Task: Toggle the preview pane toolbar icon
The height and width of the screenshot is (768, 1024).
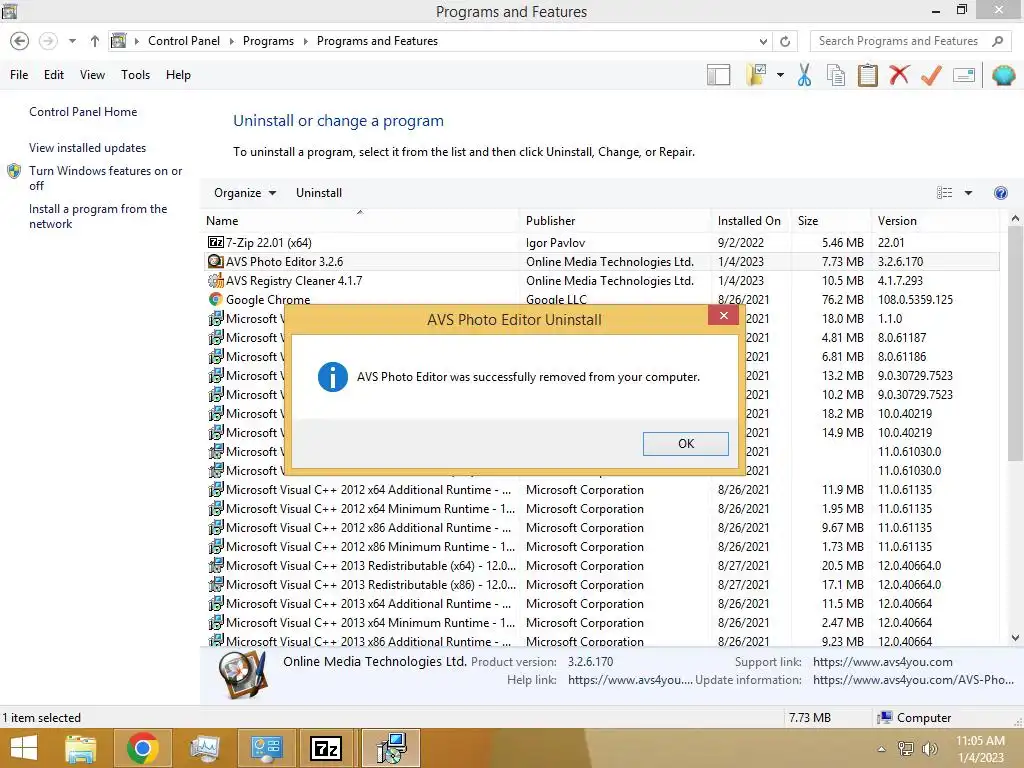Action: coord(718,75)
